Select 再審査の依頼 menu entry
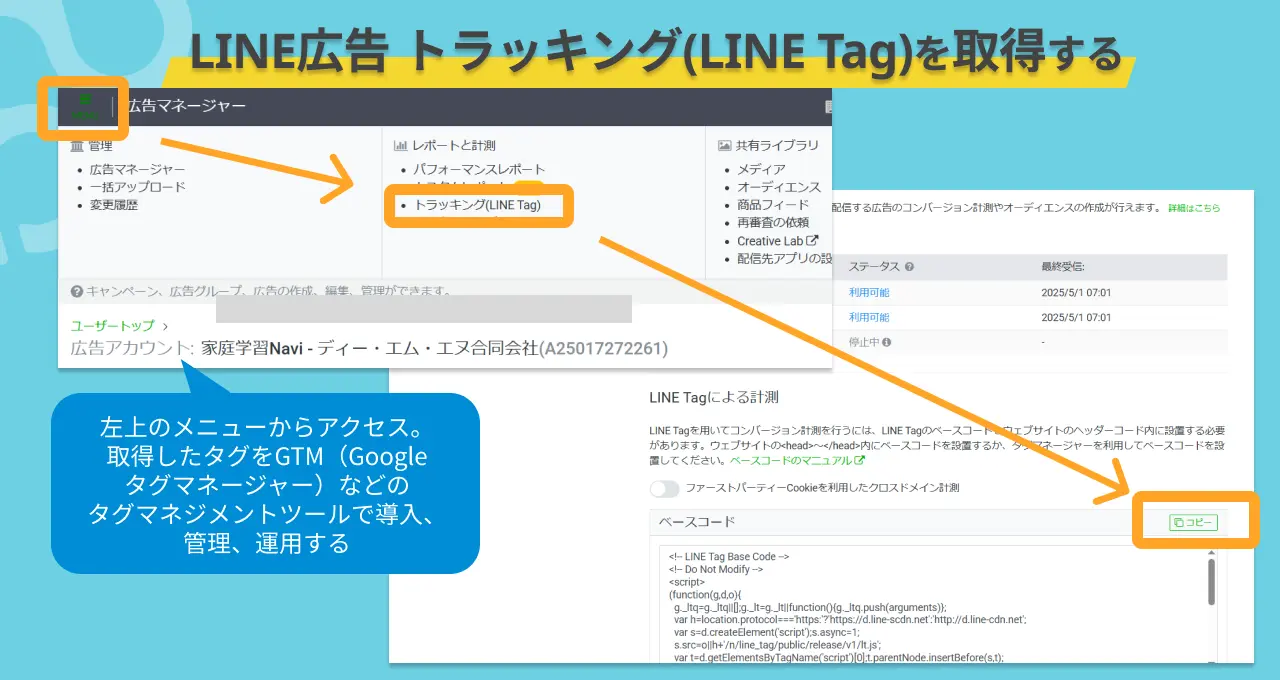The image size is (1280, 680). coord(773,222)
